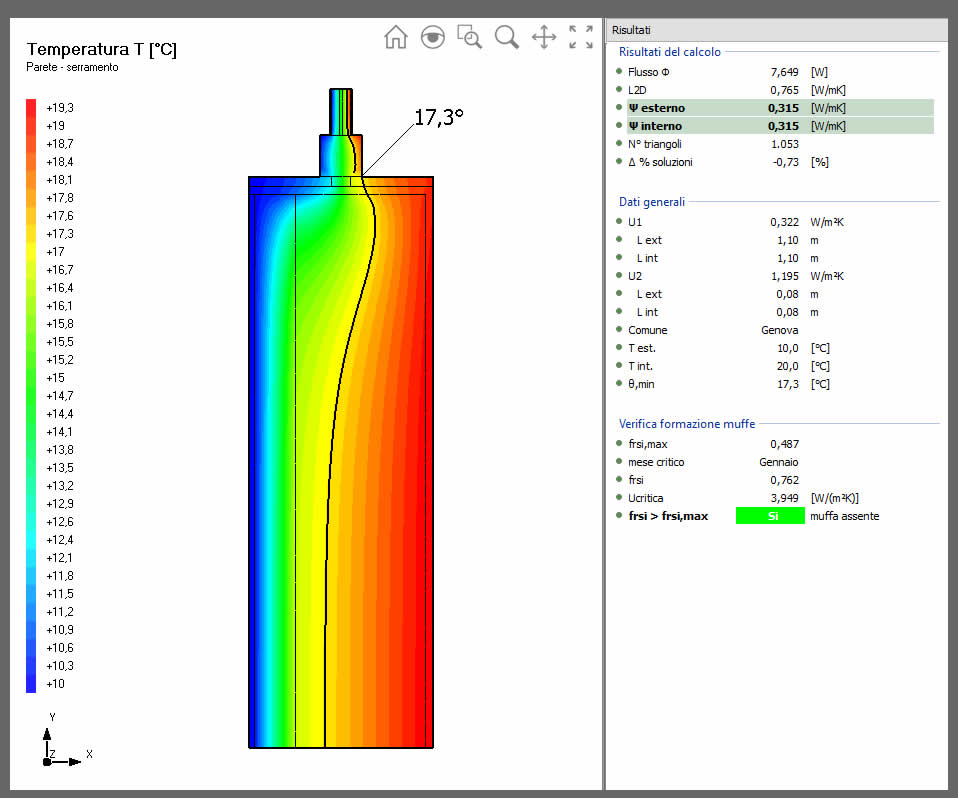Click the L2D value 0,765
The image size is (958, 798).
click(x=784, y=90)
